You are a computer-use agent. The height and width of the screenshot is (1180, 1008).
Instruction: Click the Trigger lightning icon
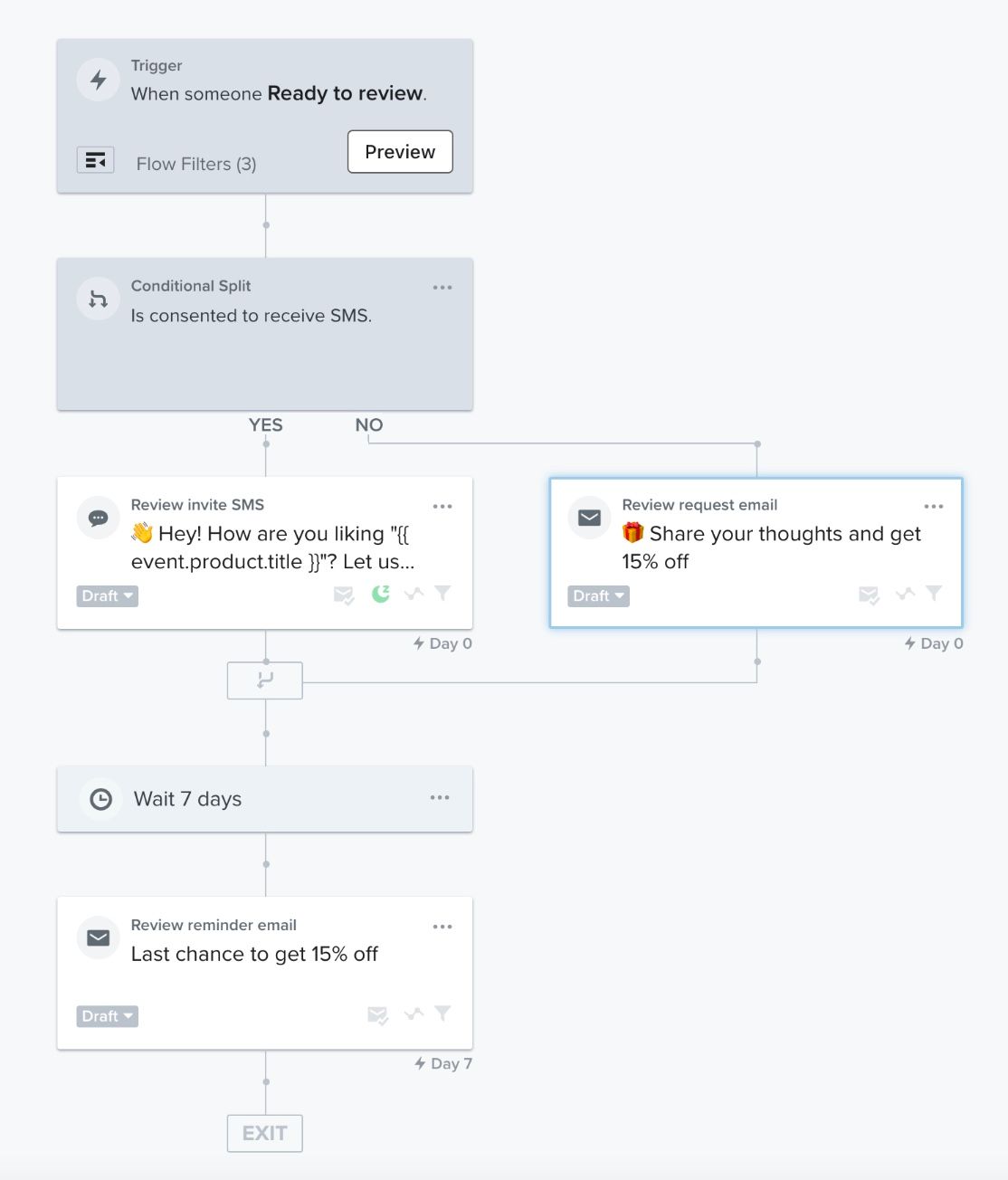point(97,79)
